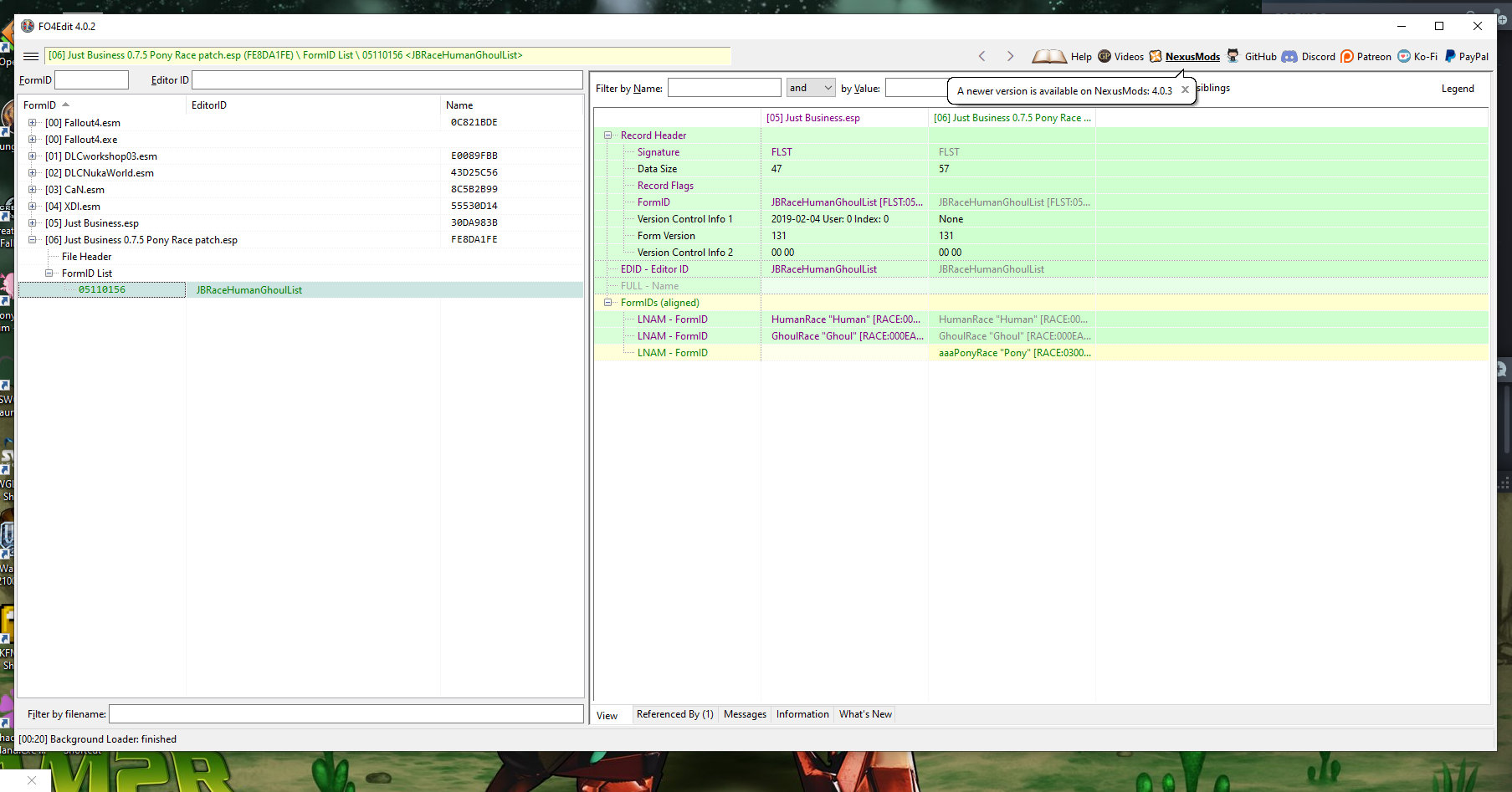Collapse the FormID List group

click(x=49, y=273)
